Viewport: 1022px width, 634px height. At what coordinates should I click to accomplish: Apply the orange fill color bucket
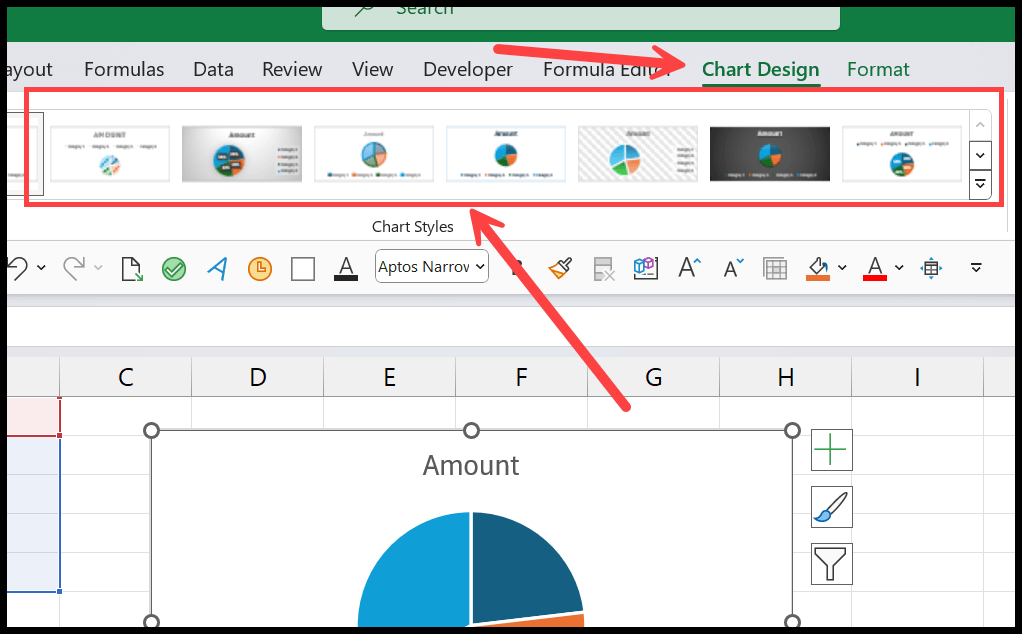point(818,268)
